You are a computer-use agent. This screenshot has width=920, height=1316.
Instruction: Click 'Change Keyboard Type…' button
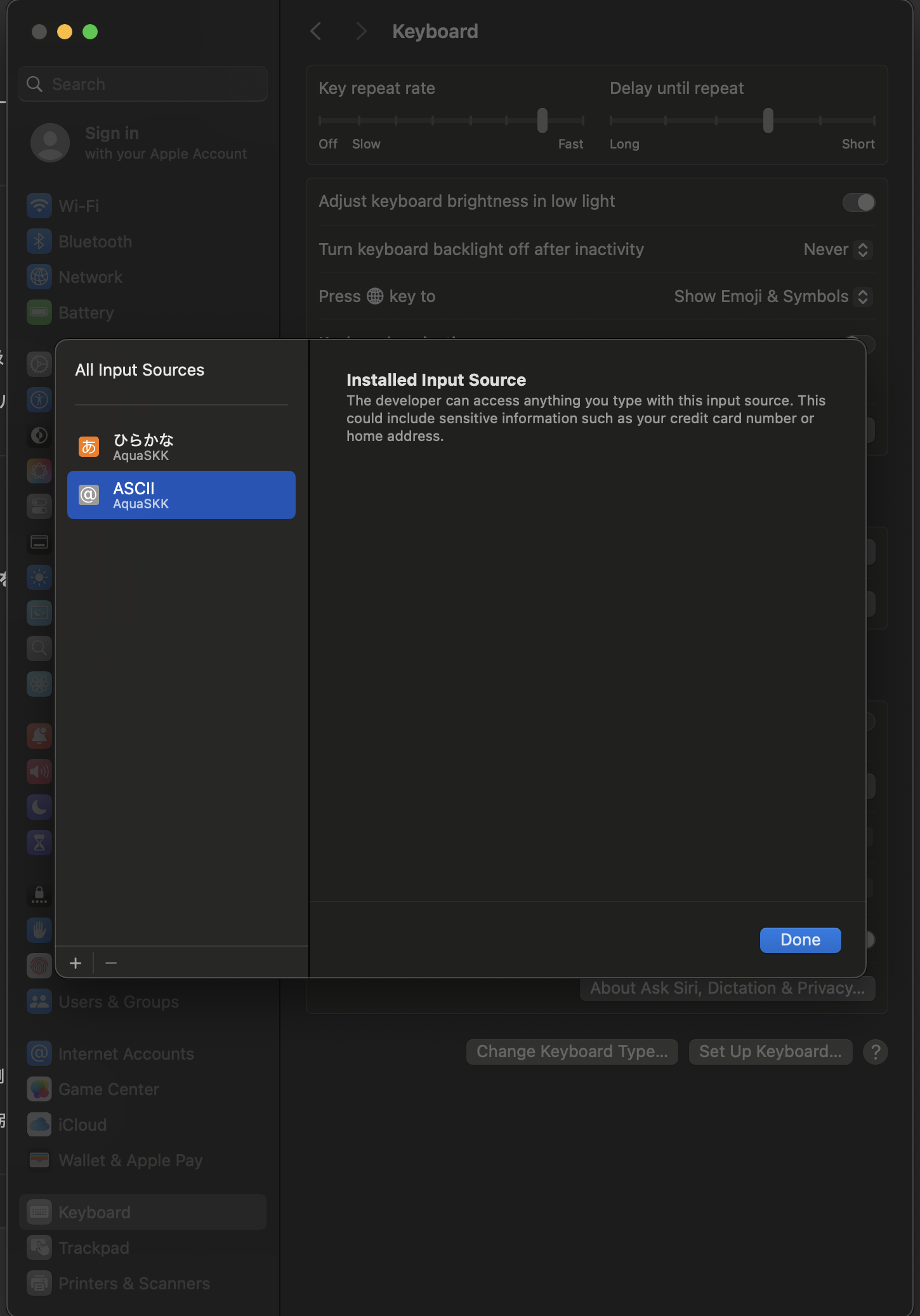572,1051
